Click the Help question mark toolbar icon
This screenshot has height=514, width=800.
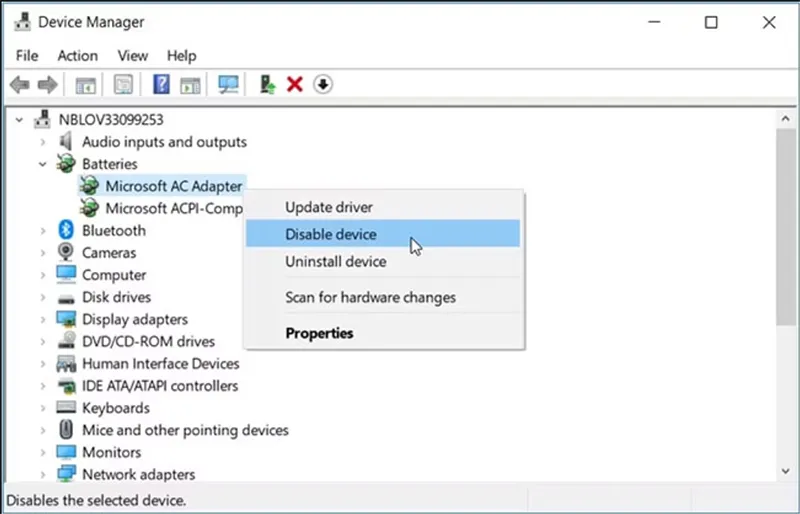(x=160, y=85)
